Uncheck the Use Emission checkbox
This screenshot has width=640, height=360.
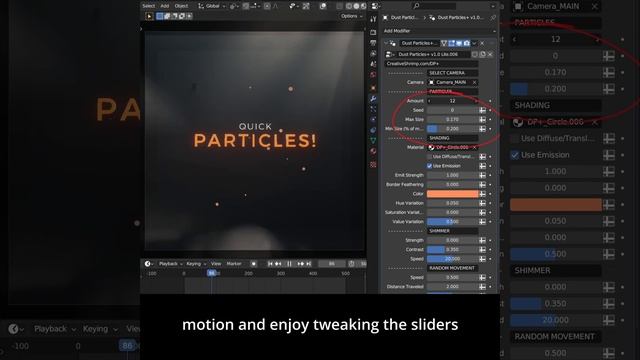(429, 166)
